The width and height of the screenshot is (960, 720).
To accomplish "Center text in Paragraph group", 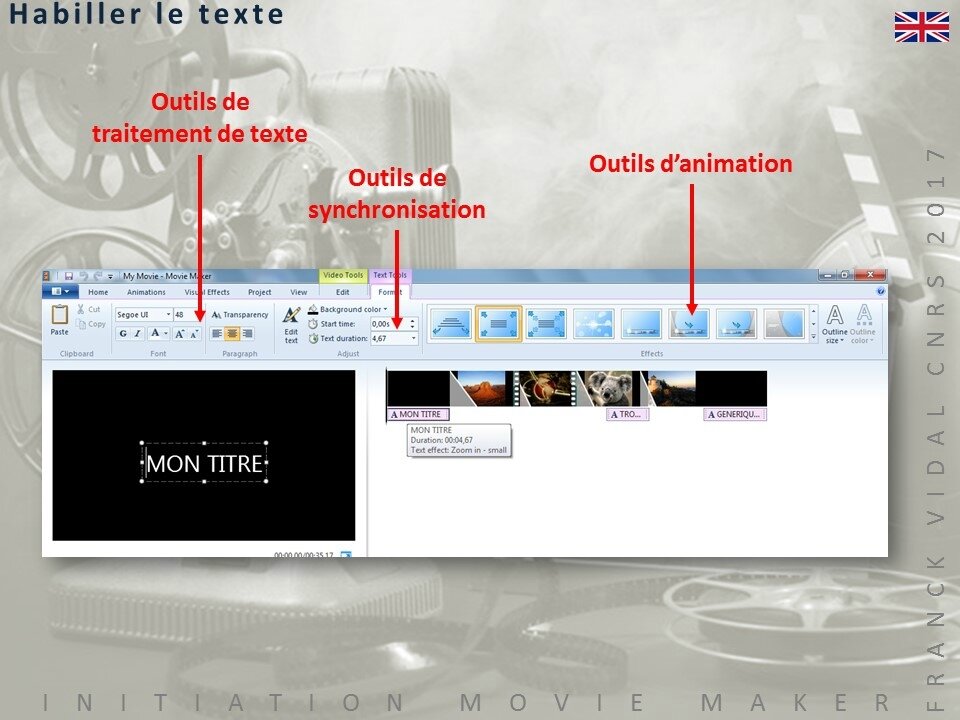I will pyautogui.click(x=232, y=334).
